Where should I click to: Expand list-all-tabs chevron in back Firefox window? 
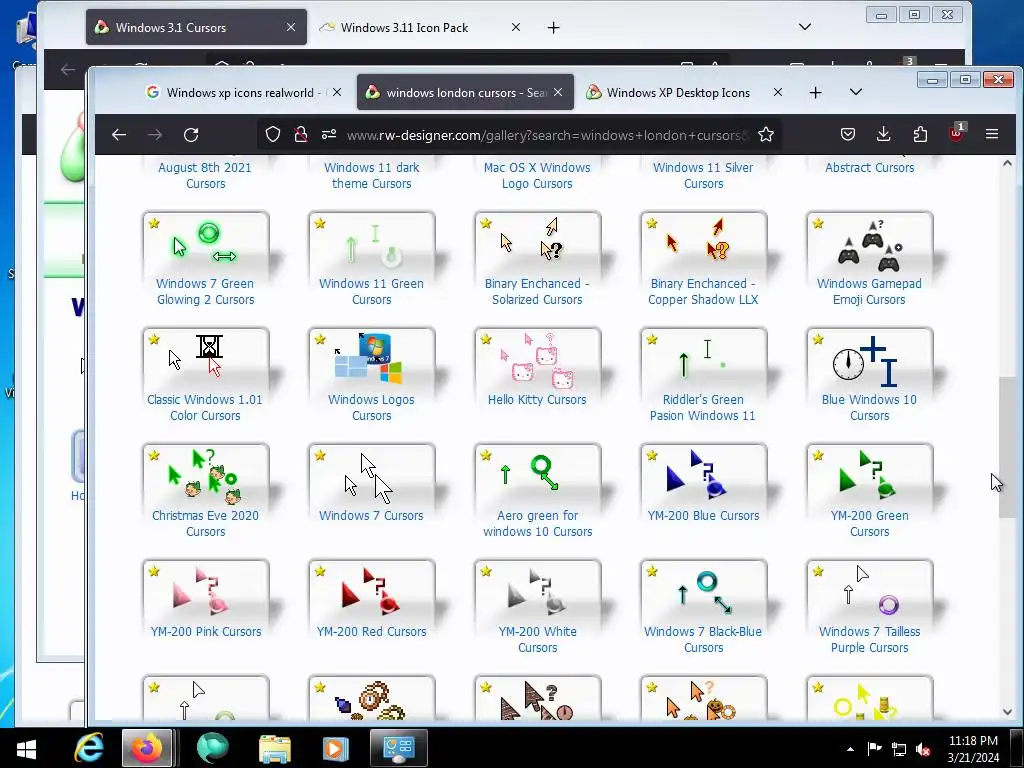point(805,27)
